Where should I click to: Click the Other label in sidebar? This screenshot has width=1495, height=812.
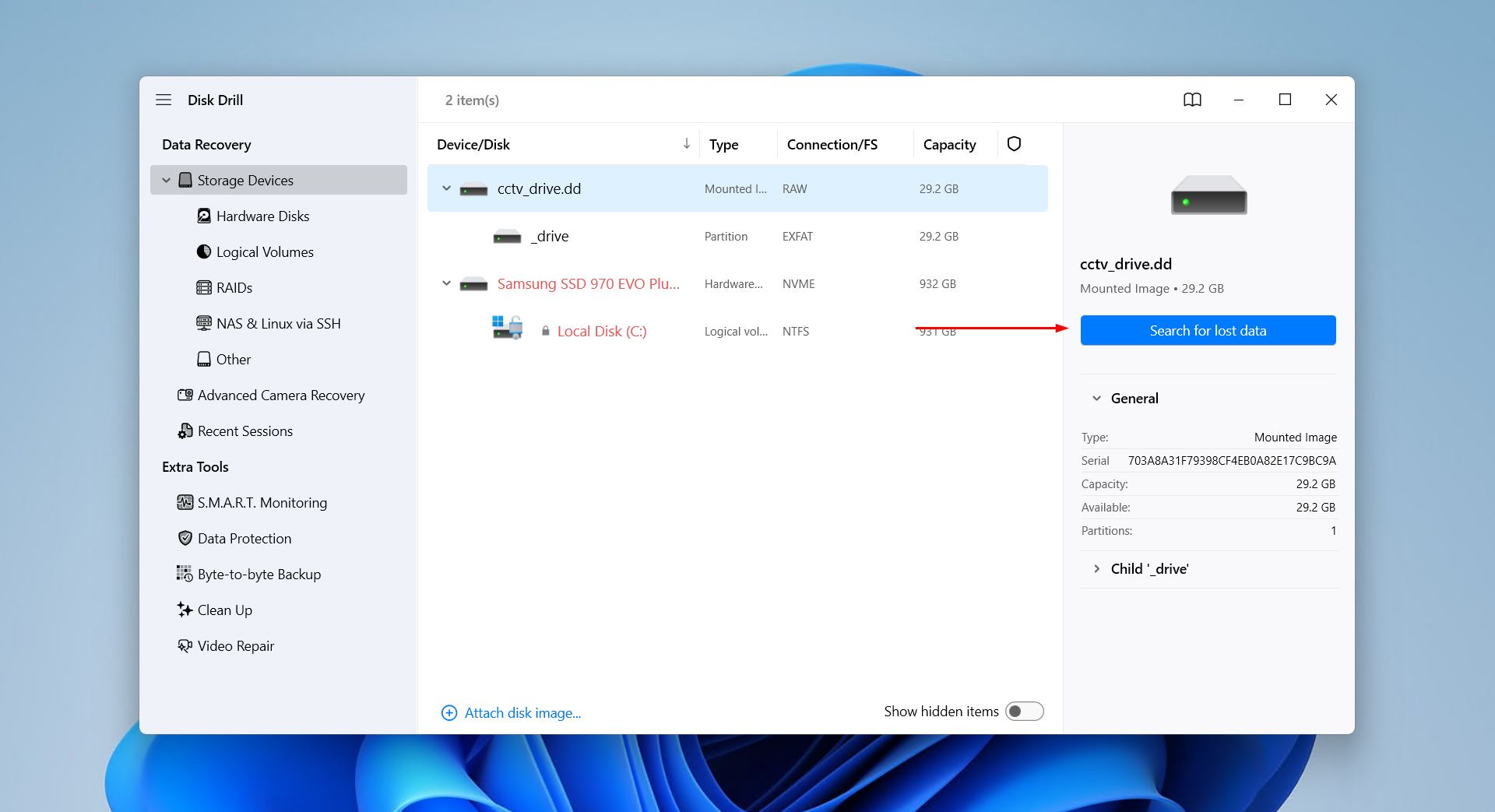coord(234,359)
